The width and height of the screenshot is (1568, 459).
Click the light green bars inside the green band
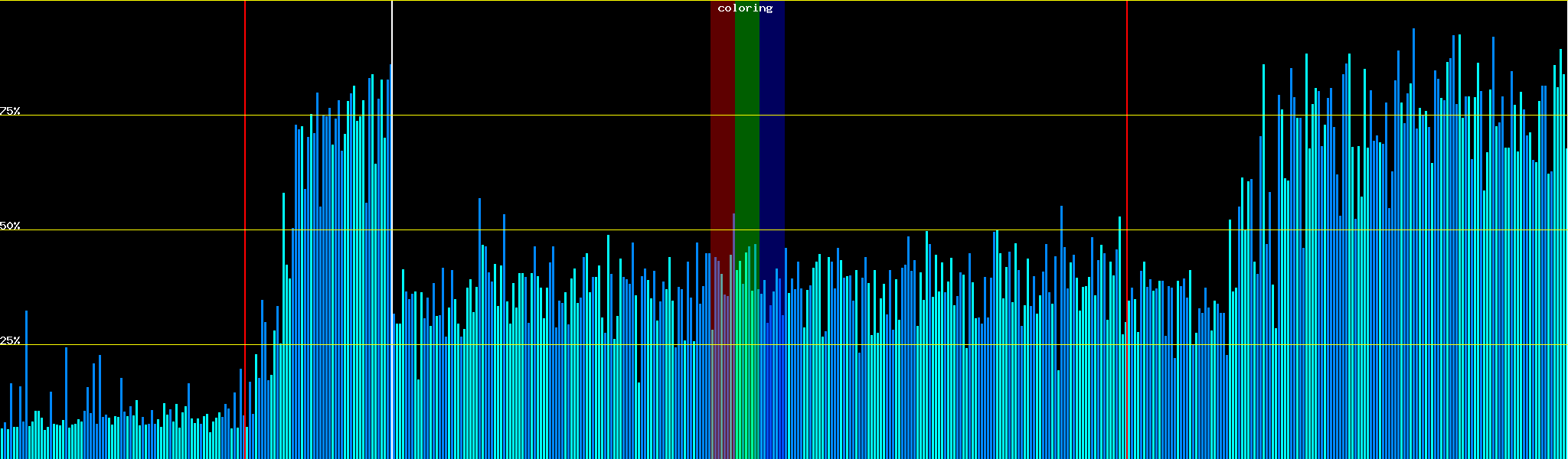coord(746,367)
